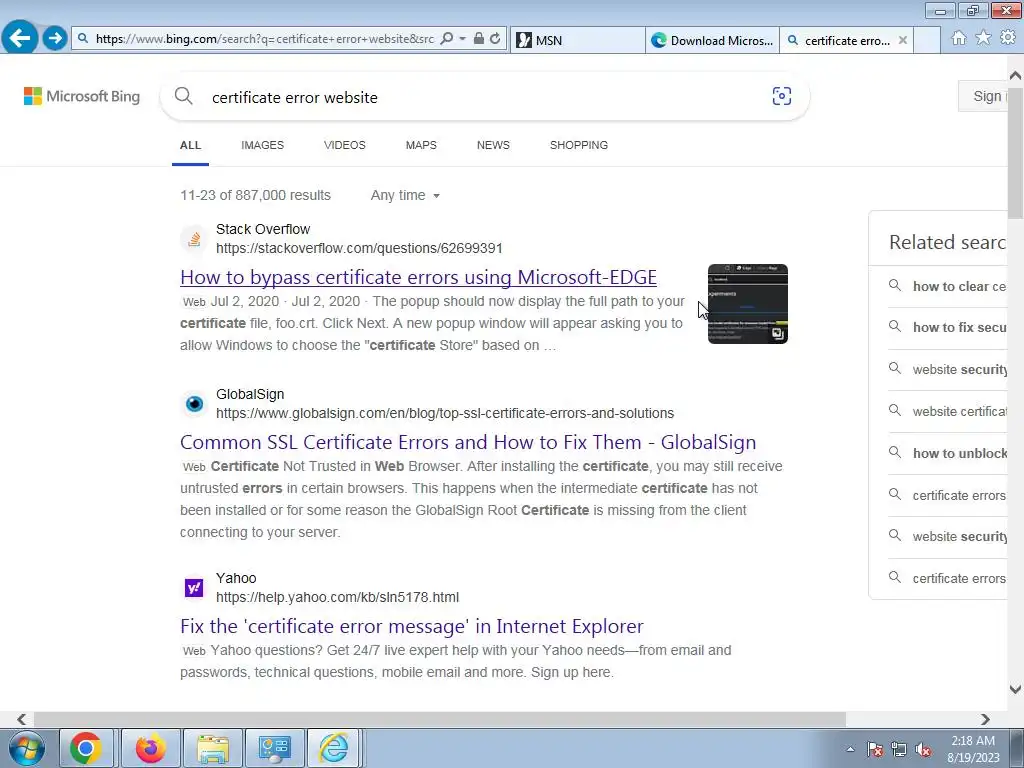Open Common SSL Certificate Errors GlobalSign link
This screenshot has height=768, width=1024.
point(468,442)
